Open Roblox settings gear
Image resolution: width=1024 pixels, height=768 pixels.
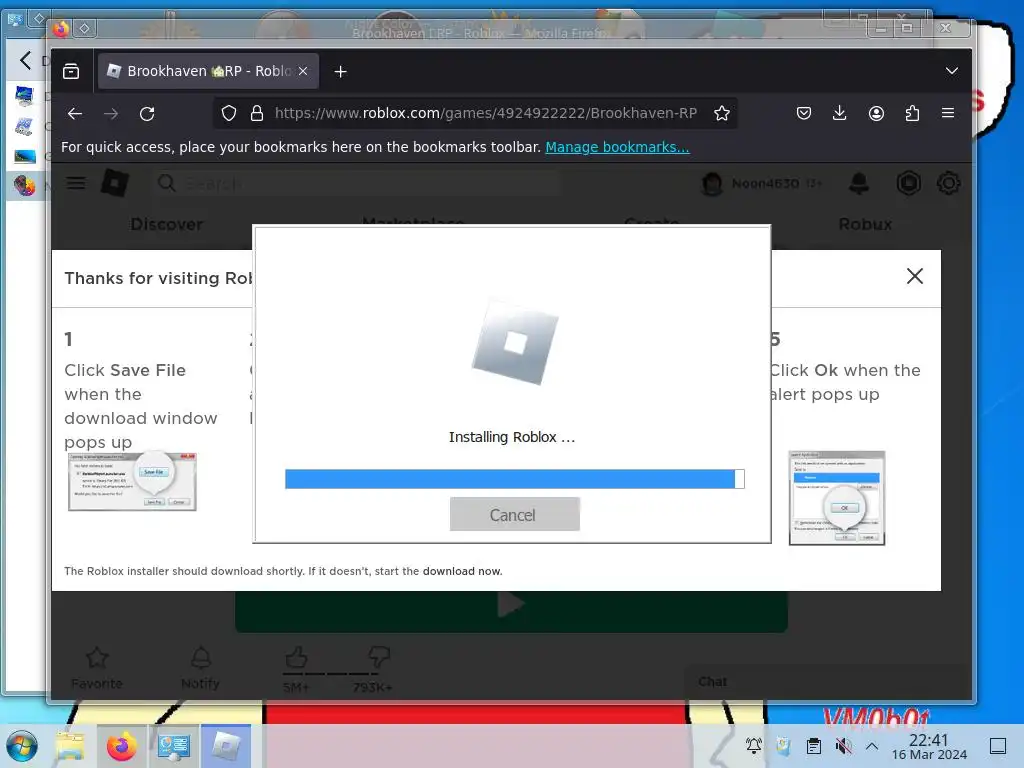[x=948, y=184]
